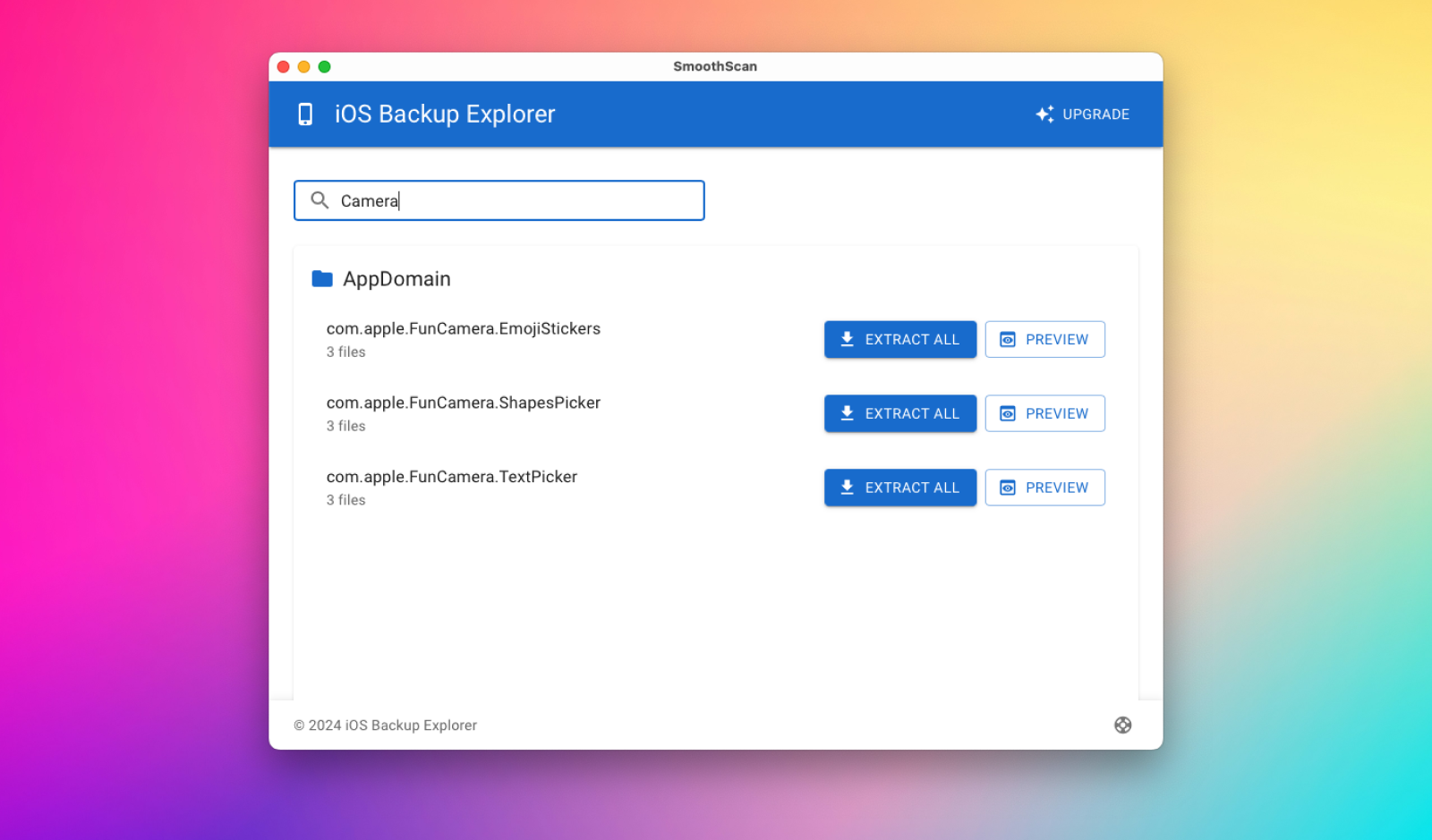Extract all for ShapesPicker domain
Screen dimensions: 1432x840
[900, 413]
